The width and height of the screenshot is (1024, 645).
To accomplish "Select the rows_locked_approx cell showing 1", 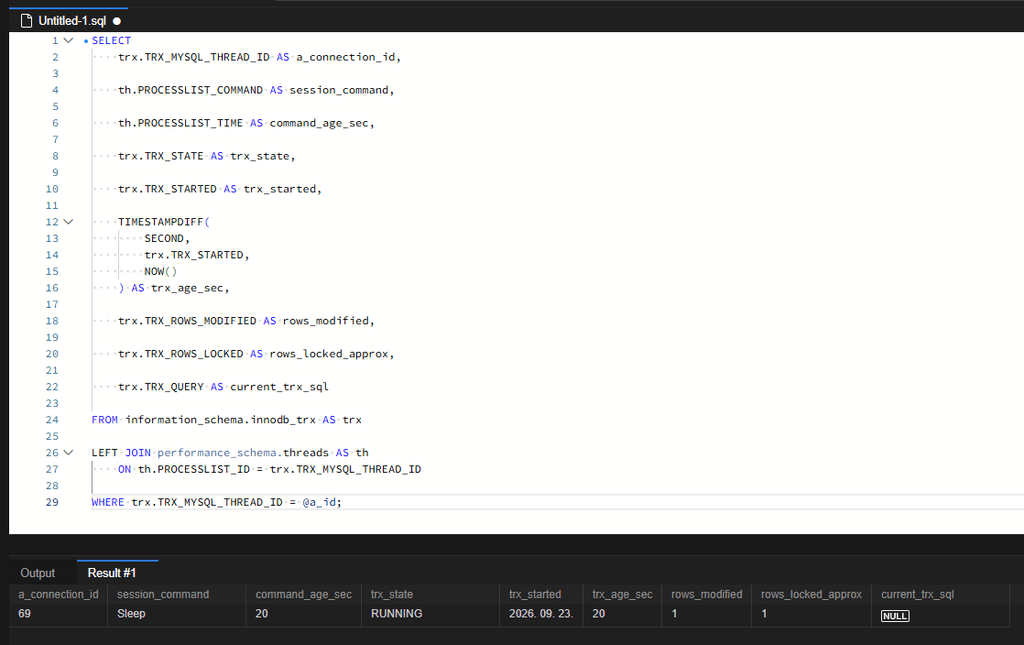I will pos(811,614).
